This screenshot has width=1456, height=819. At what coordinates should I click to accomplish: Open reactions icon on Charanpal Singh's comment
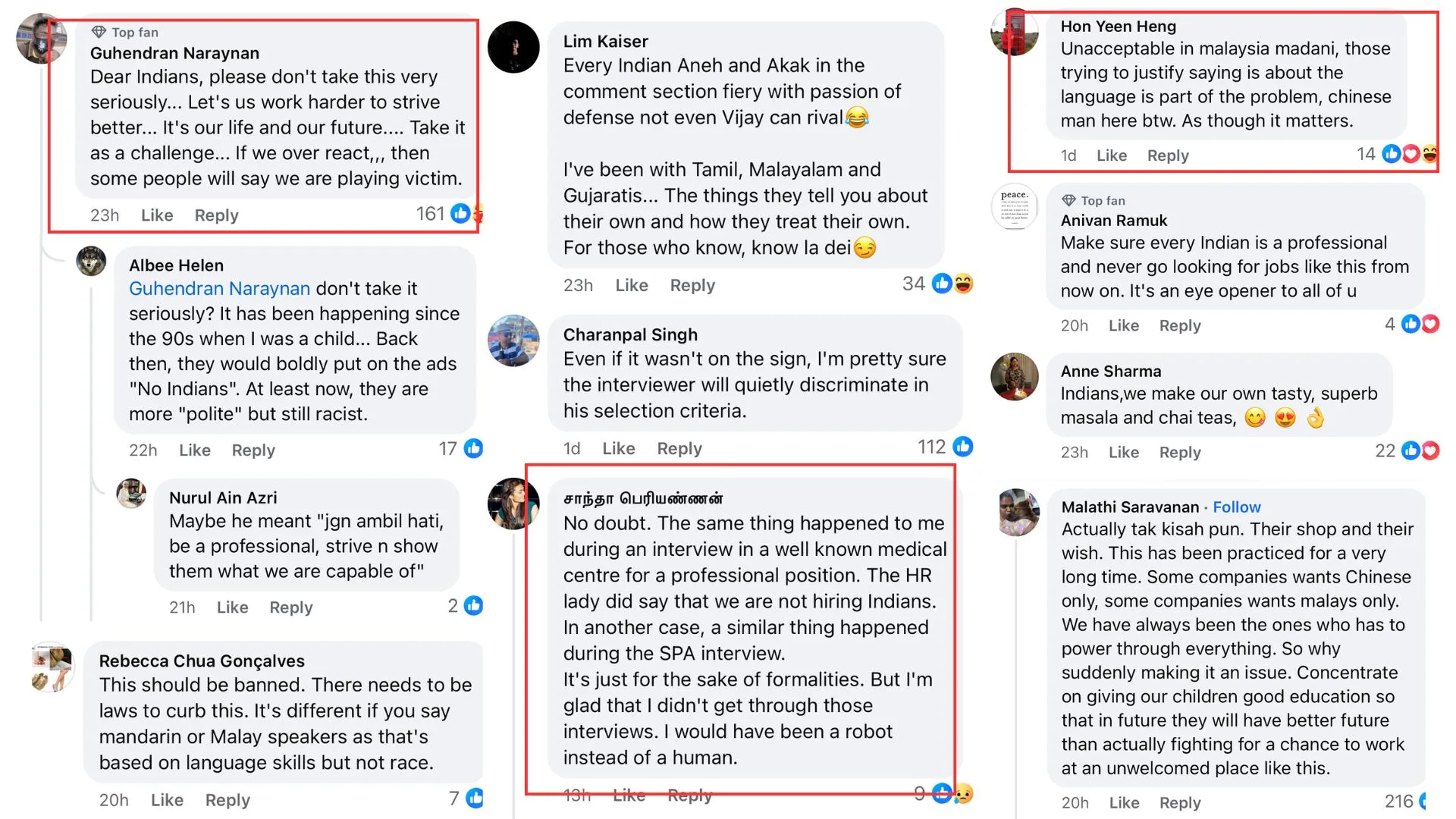point(962,447)
